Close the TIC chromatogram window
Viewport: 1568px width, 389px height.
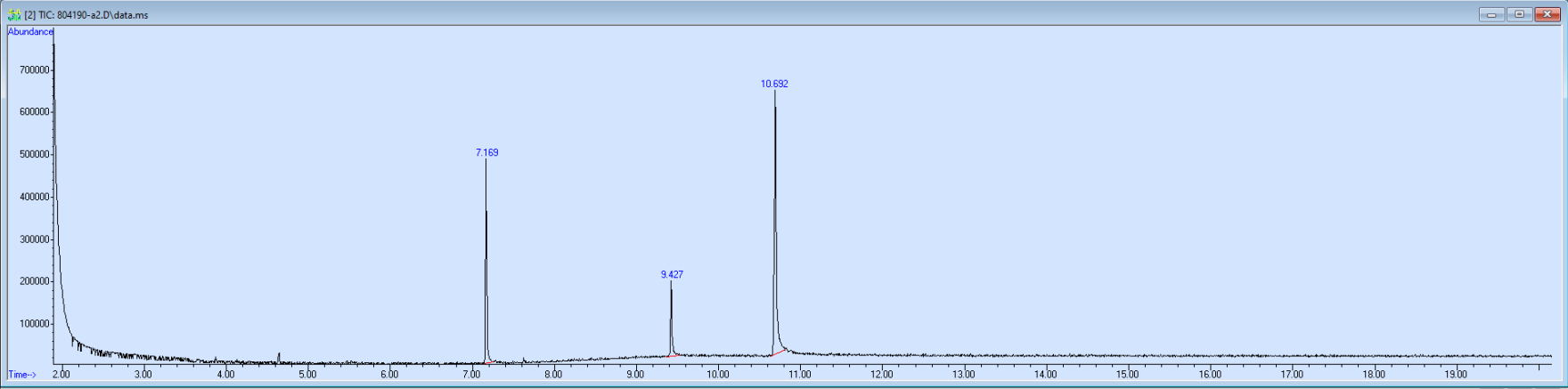point(1548,14)
